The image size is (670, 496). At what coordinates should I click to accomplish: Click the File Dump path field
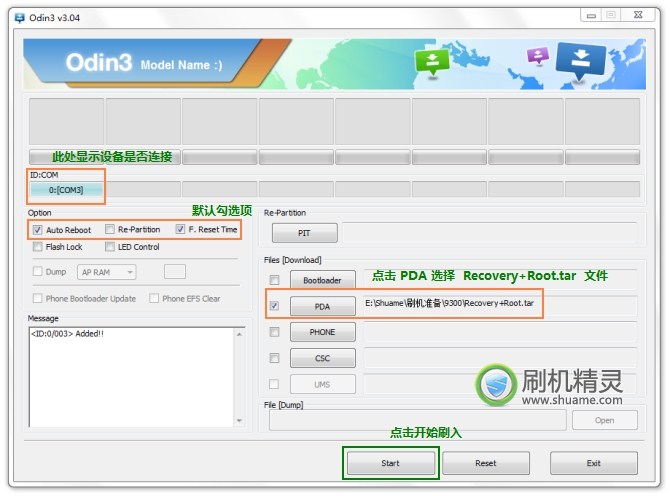(417, 420)
